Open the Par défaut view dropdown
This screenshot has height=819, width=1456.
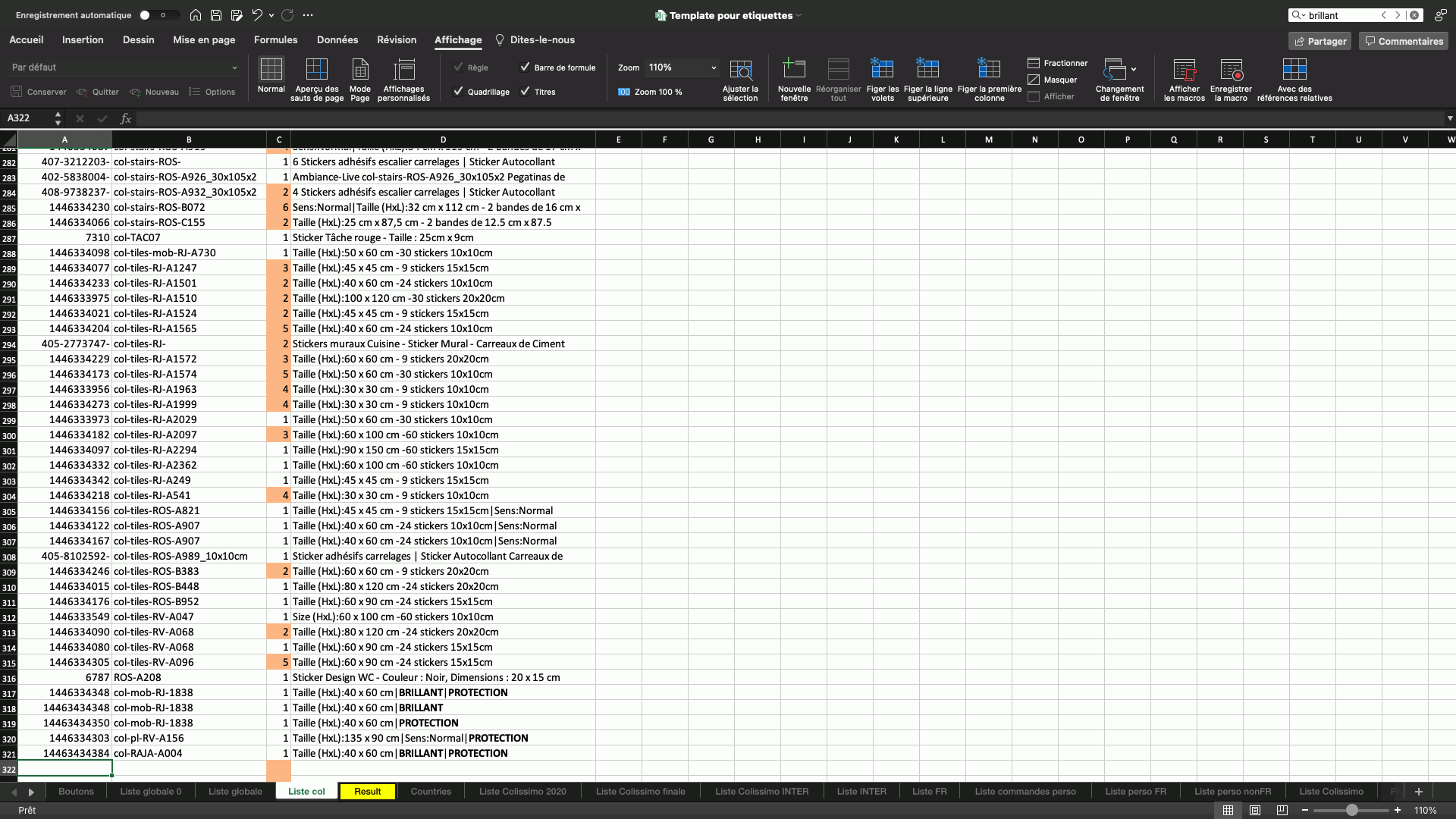125,67
